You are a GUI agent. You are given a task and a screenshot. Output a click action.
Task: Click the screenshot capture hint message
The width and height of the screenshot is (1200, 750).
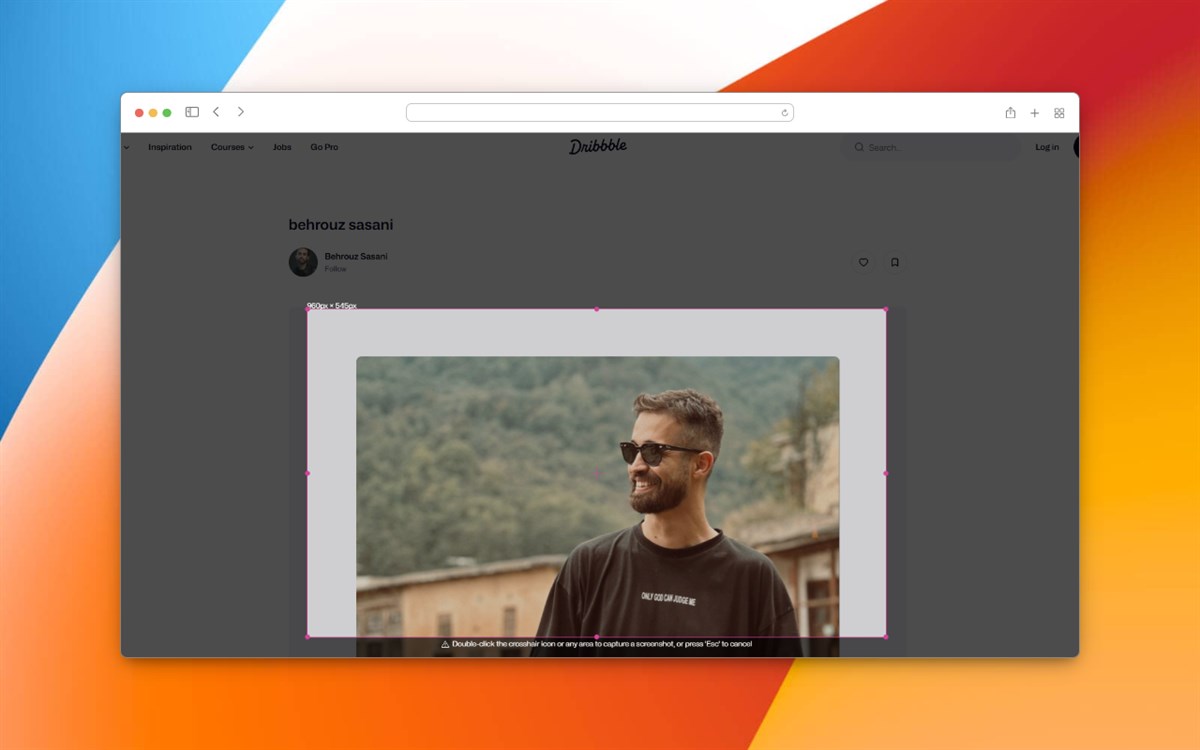coord(597,644)
